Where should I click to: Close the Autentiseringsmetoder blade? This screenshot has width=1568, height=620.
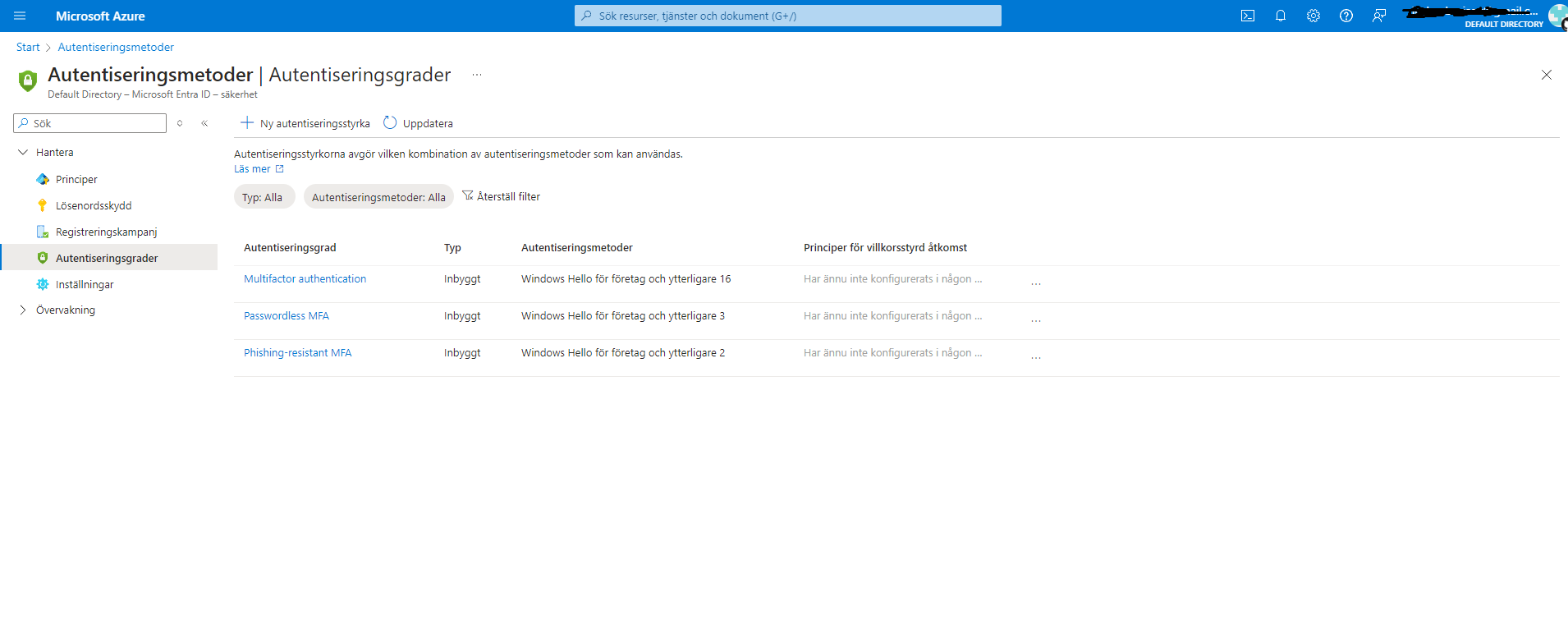[1547, 75]
